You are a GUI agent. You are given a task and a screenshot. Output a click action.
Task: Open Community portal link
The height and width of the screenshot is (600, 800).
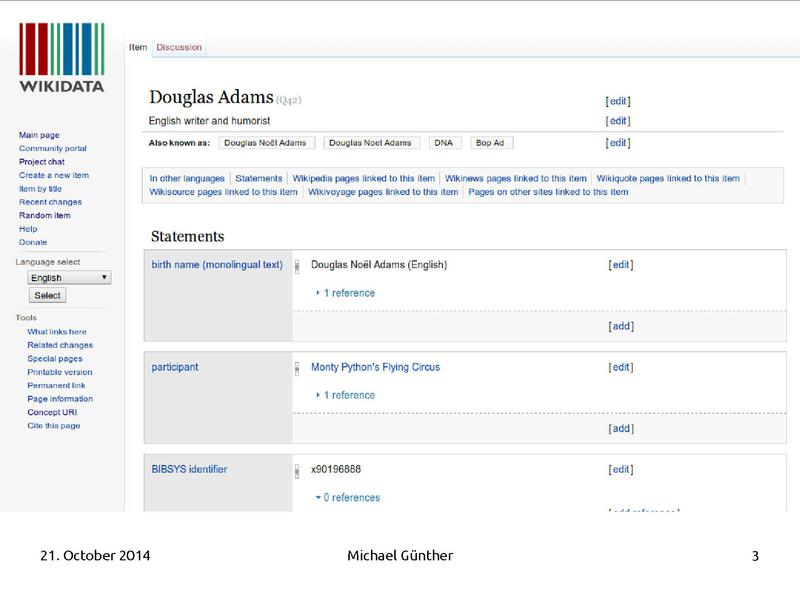click(x=53, y=148)
